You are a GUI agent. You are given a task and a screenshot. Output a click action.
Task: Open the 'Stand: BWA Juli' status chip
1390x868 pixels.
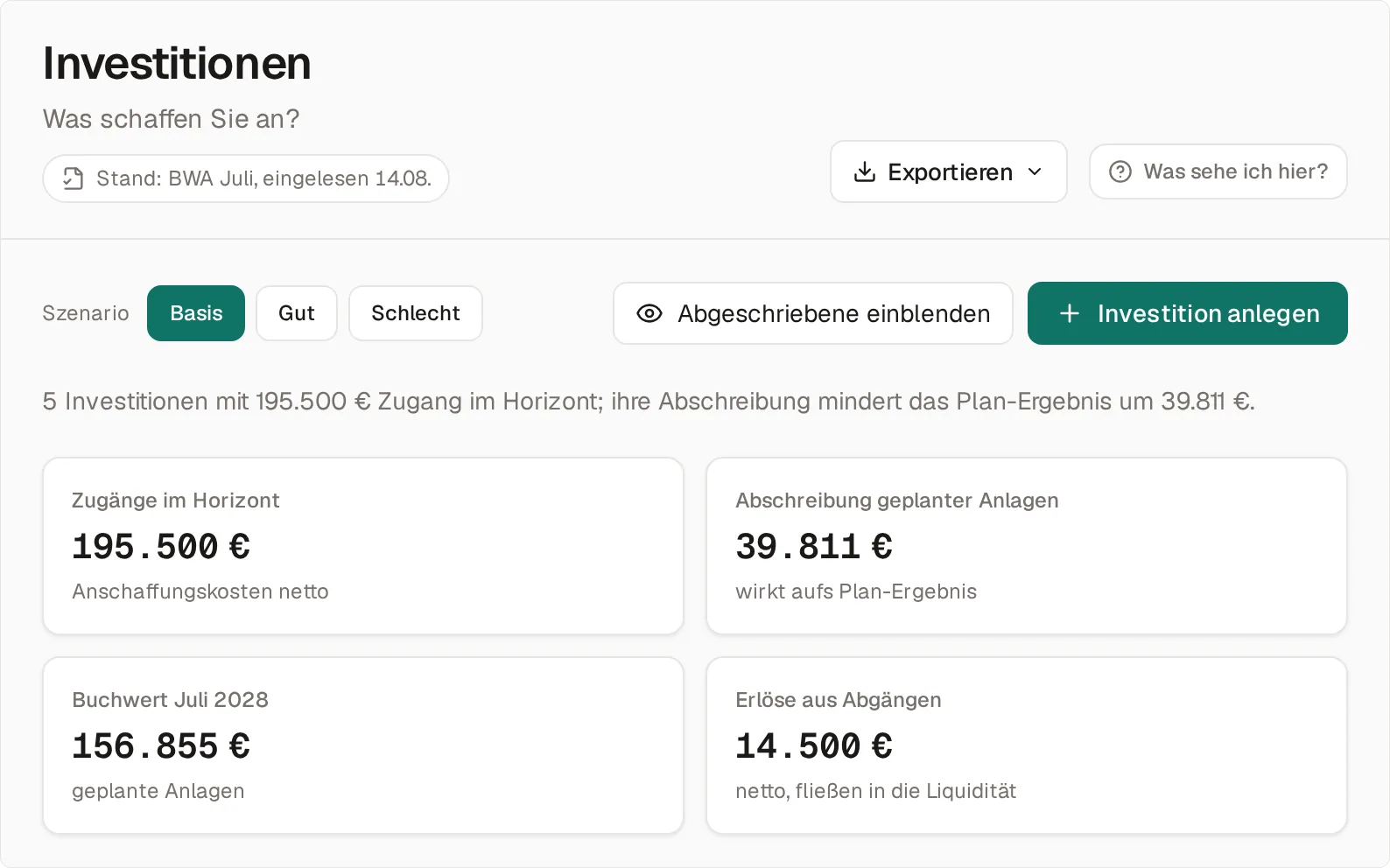246,178
